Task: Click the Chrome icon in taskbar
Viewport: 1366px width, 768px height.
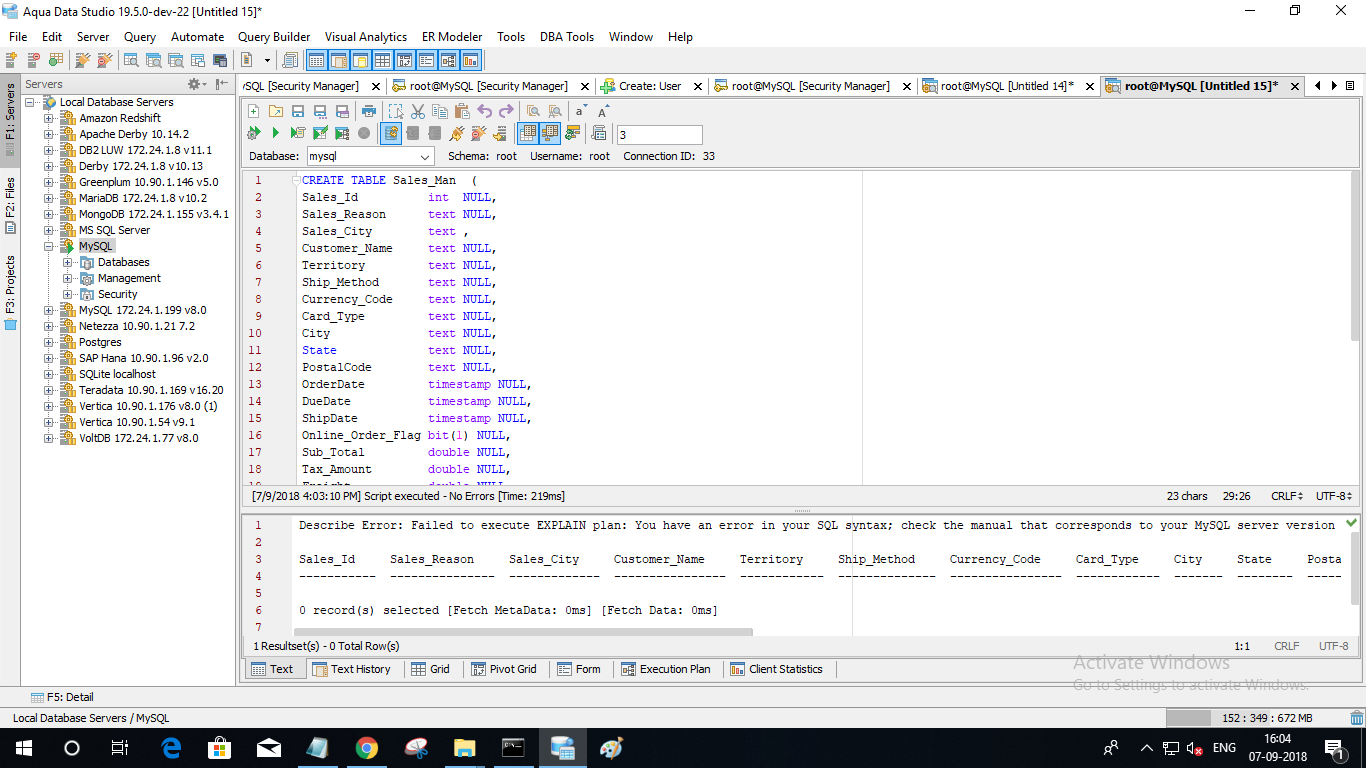Action: coord(366,747)
